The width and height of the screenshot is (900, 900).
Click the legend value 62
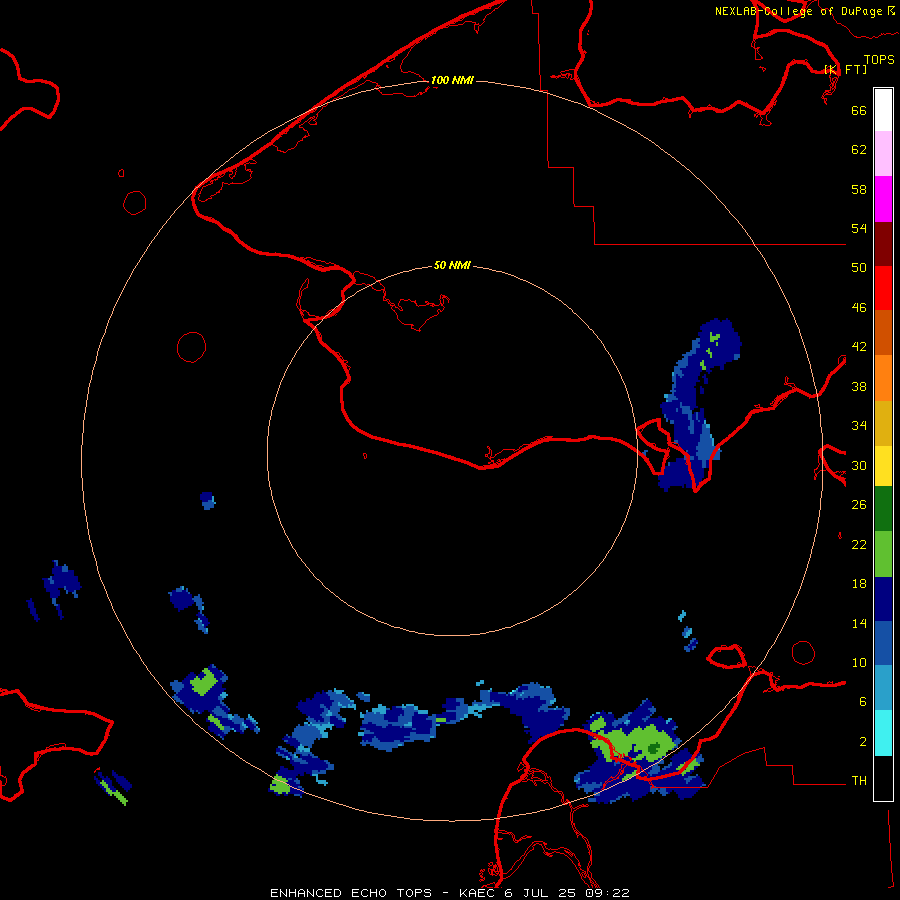(859, 150)
